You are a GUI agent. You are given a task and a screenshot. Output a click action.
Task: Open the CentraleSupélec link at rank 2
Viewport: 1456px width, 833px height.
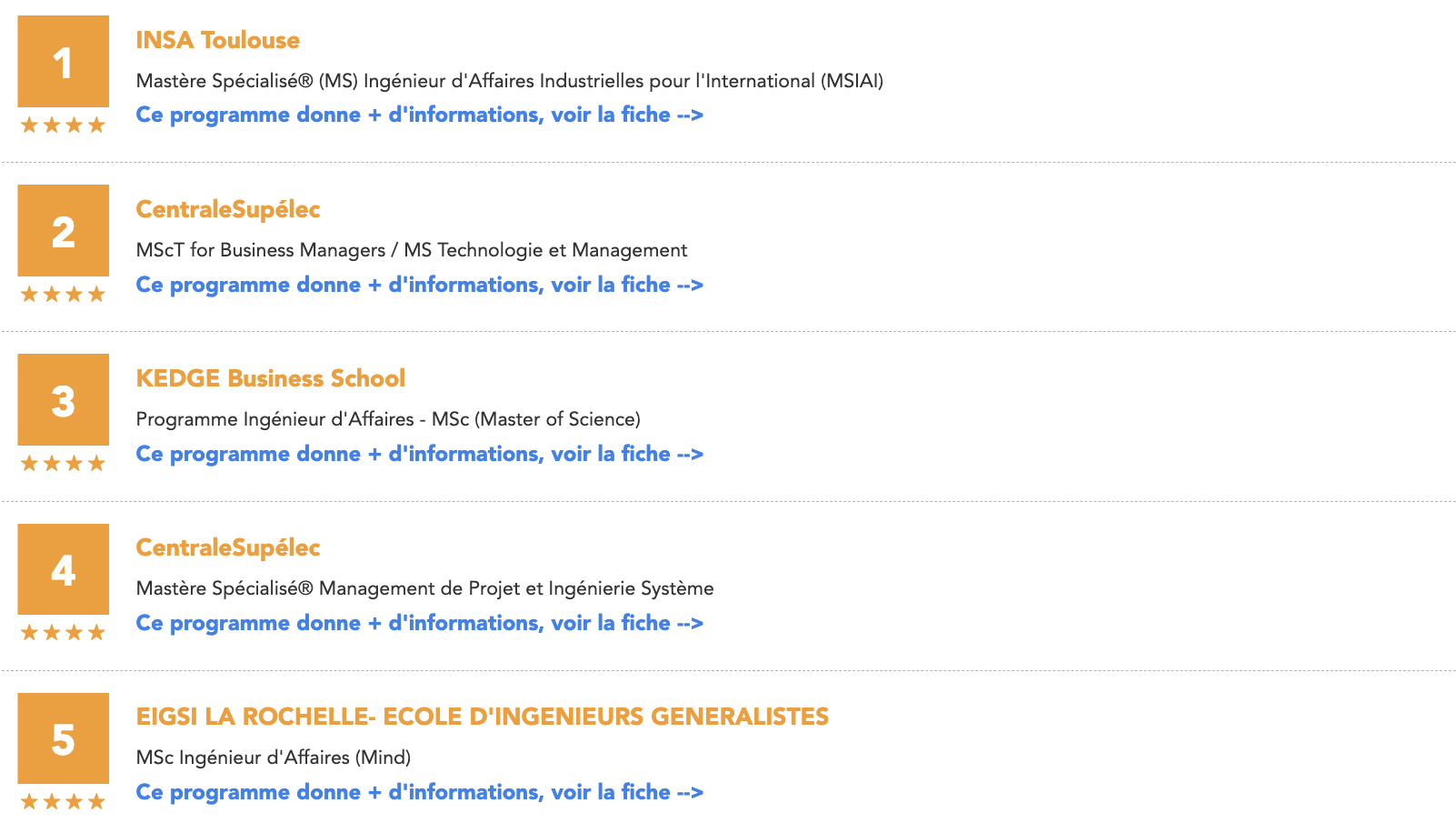pos(227,209)
